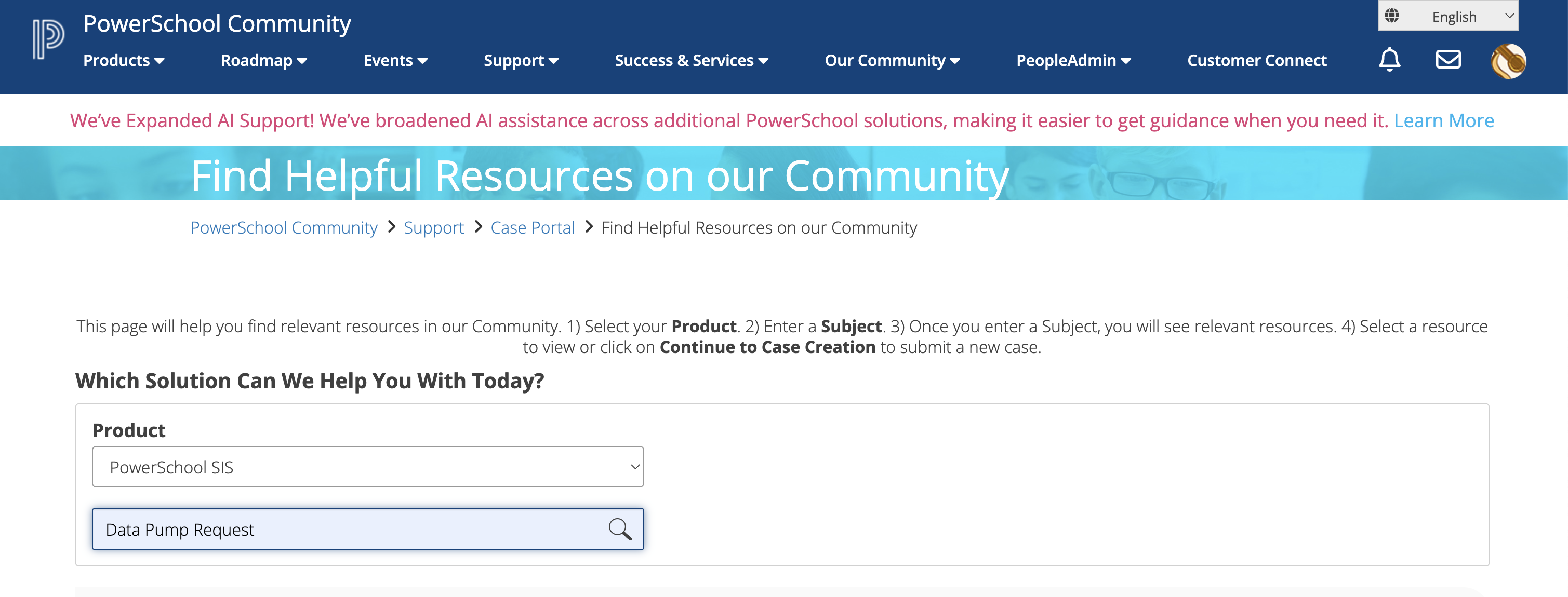Open private messages via envelope icon

[x=1449, y=60]
